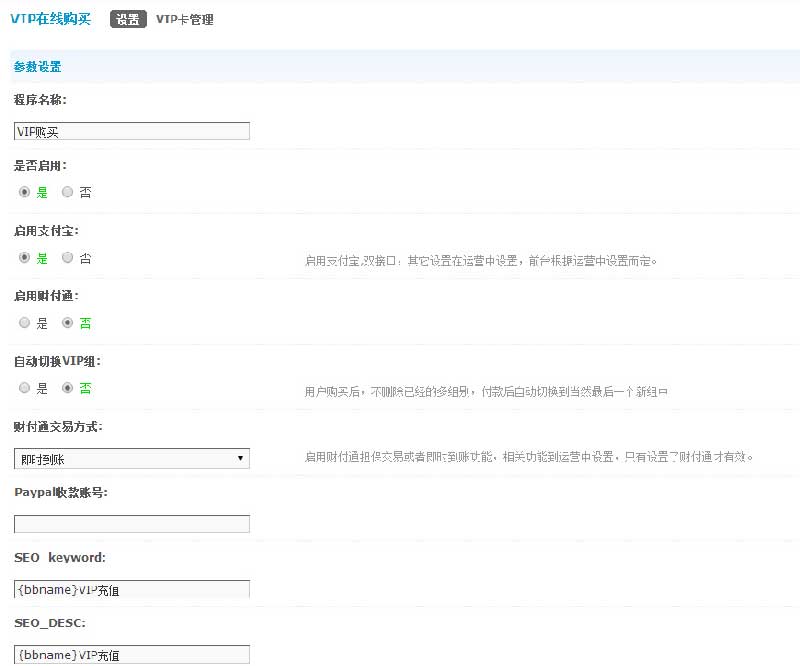
Task: Click the 财付通交易方式 label text
Action: (58, 427)
